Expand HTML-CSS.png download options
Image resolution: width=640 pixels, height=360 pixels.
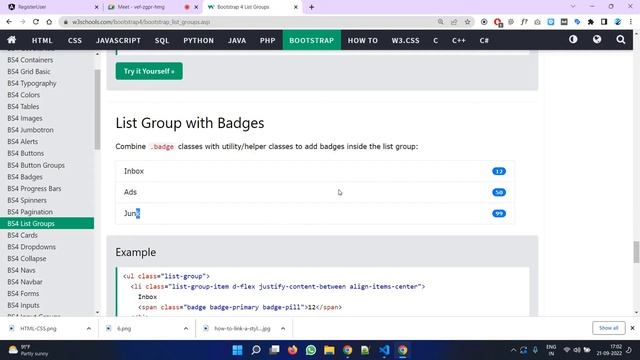89,328
